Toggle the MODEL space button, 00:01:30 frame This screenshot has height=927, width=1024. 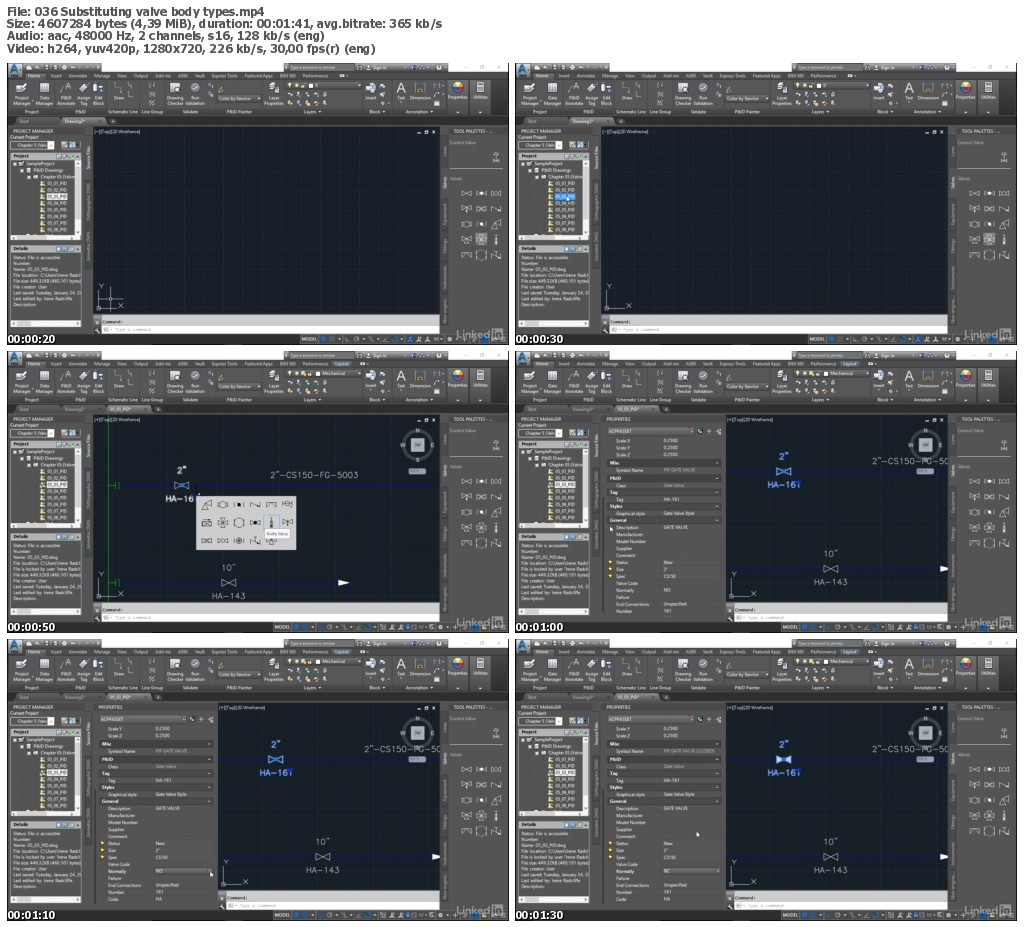[790, 915]
